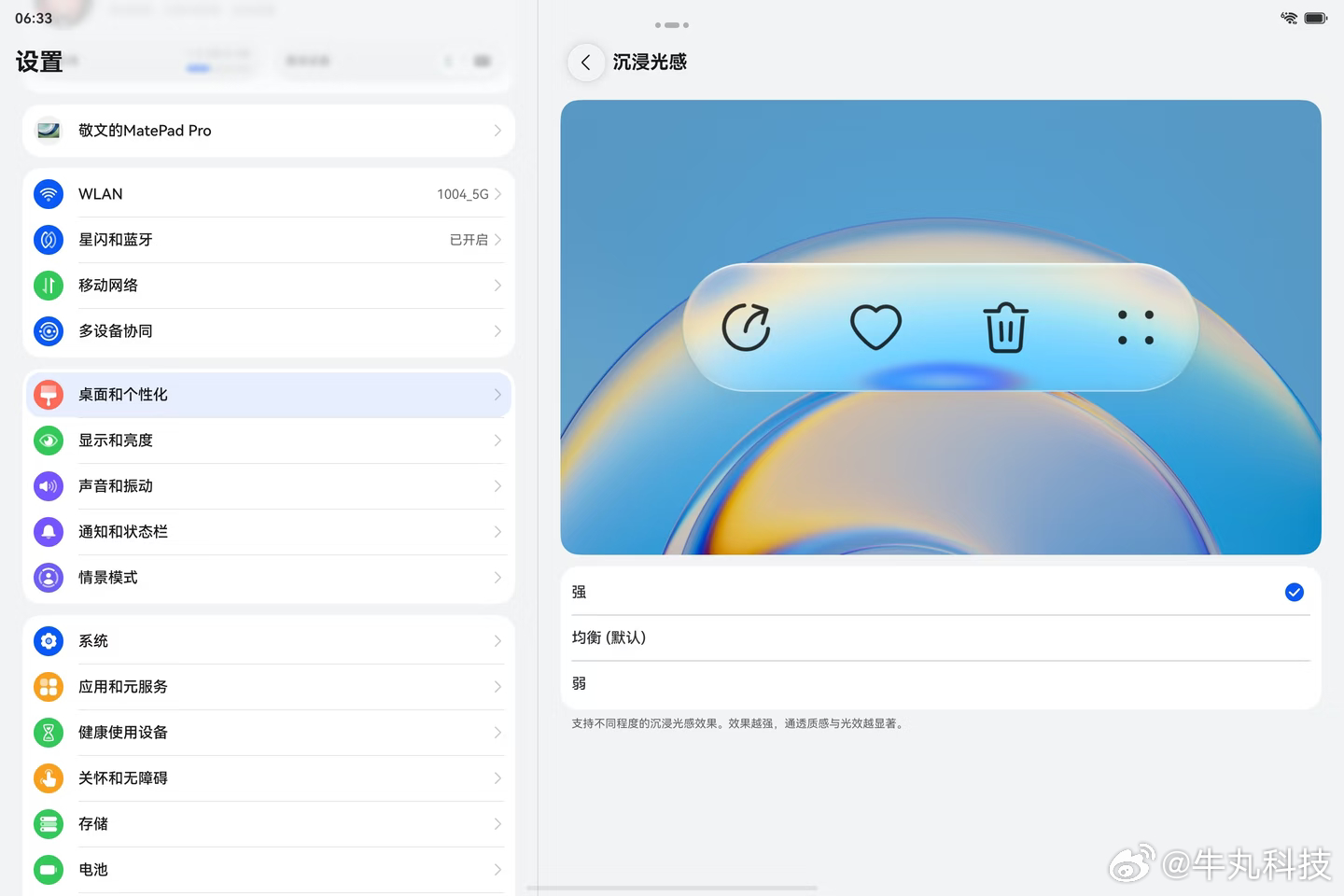Open the 通知和状态栏 settings entry

tap(269, 532)
